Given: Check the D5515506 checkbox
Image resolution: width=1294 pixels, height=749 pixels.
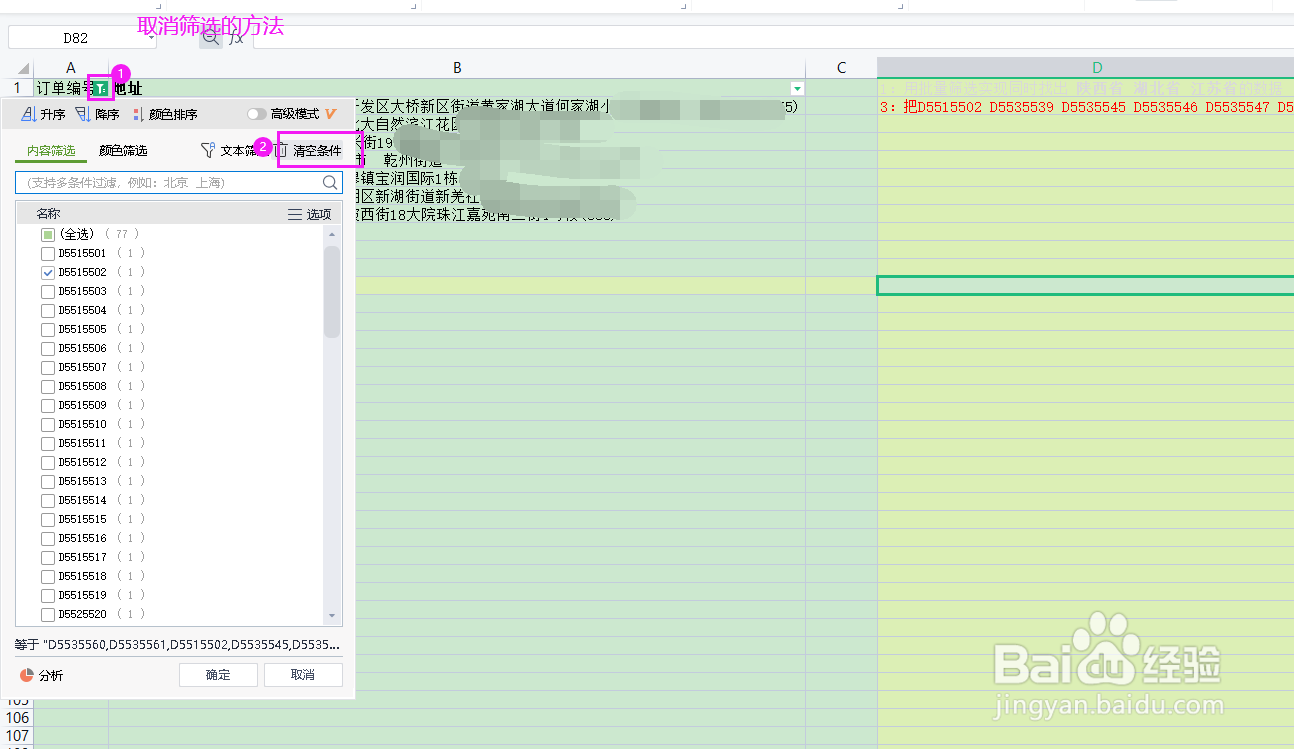Looking at the screenshot, I should (47, 348).
